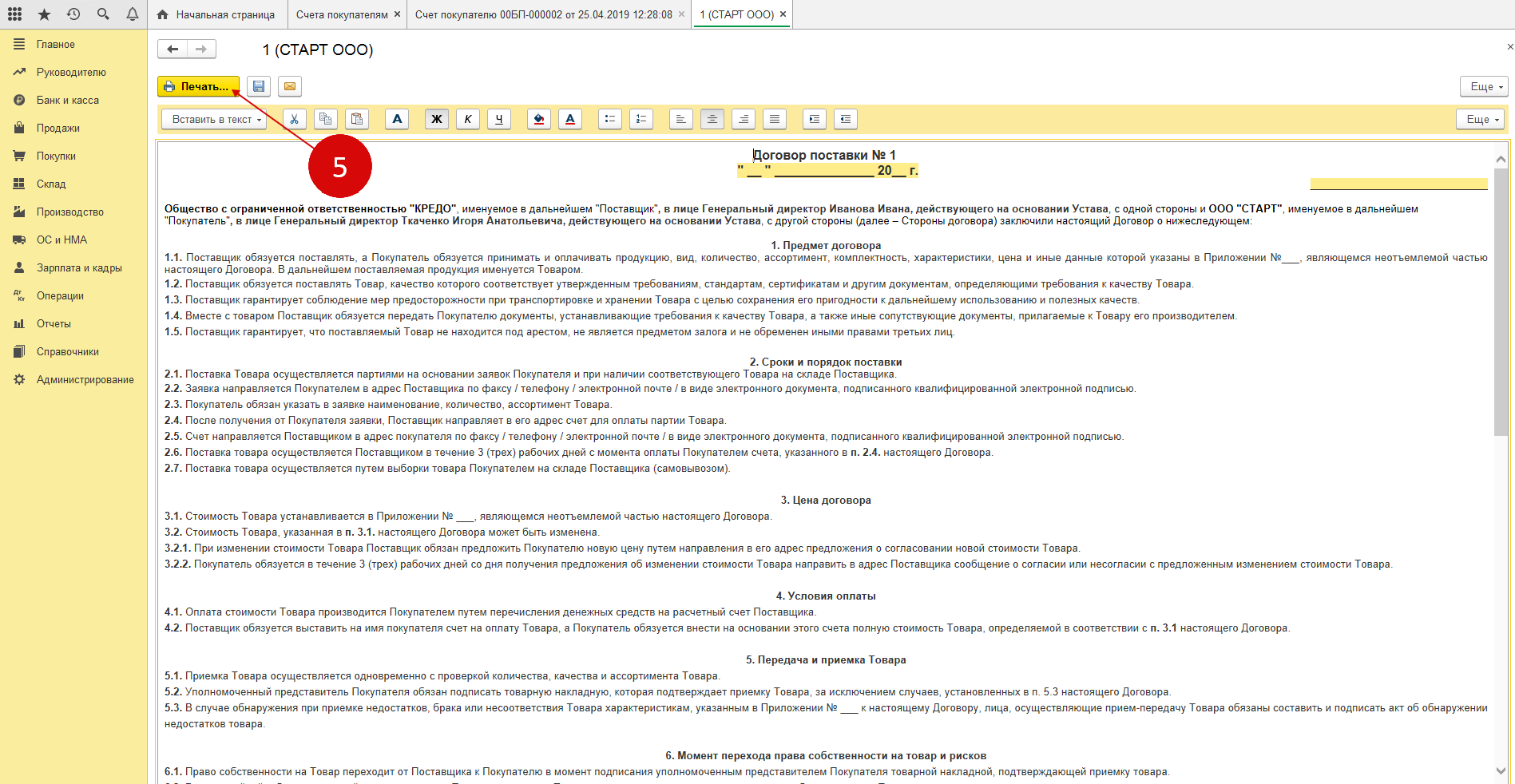1515x784 pixels.
Task: Align text left
Action: [681, 119]
